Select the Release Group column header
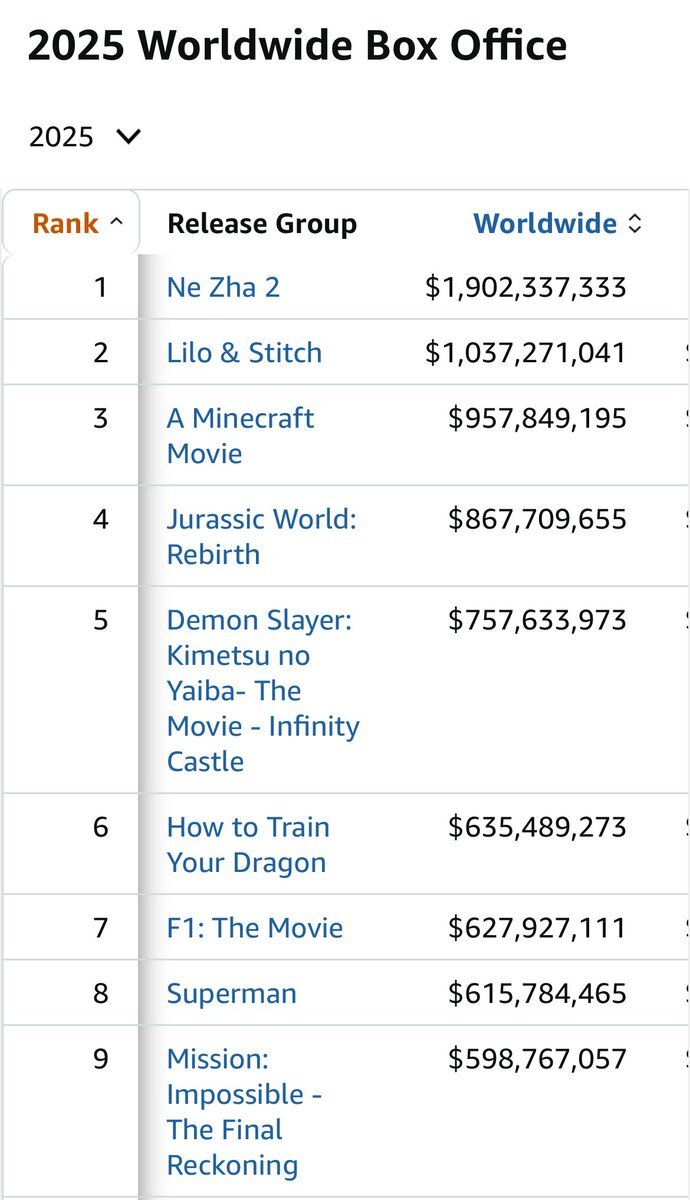Screen dimensions: 690x1200 click(x=262, y=224)
